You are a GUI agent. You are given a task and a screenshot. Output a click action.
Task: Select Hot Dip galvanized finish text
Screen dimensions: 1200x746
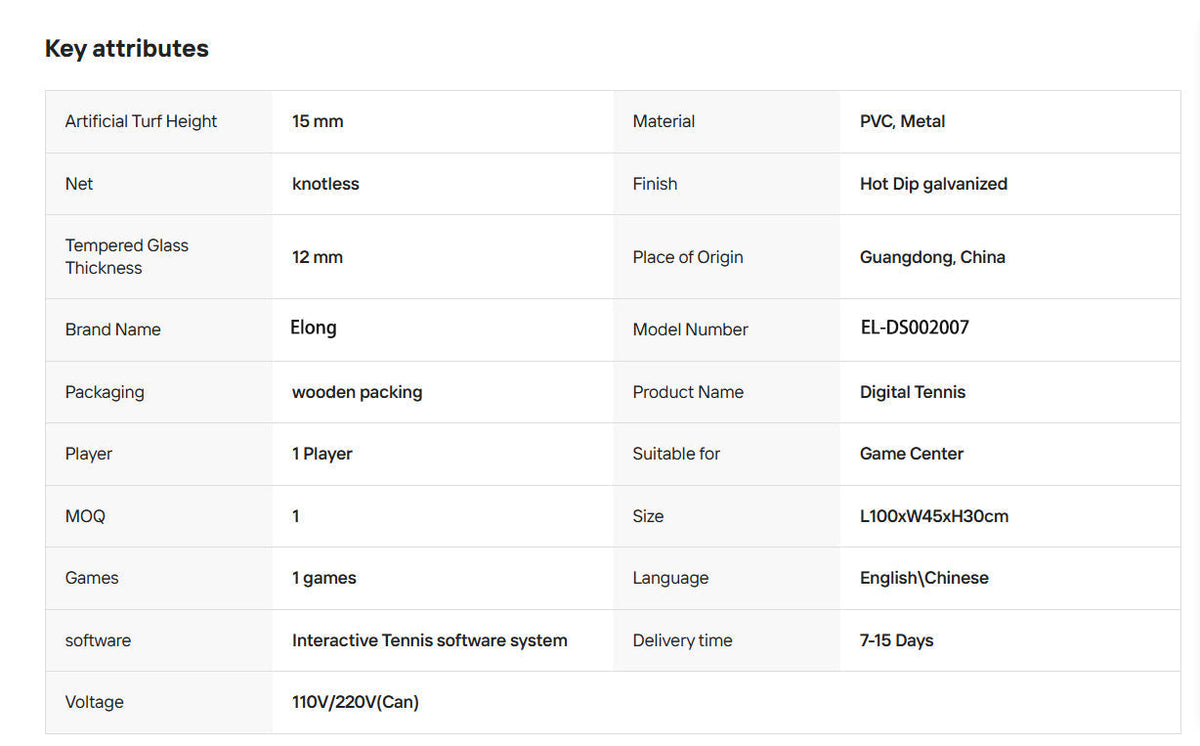[934, 184]
